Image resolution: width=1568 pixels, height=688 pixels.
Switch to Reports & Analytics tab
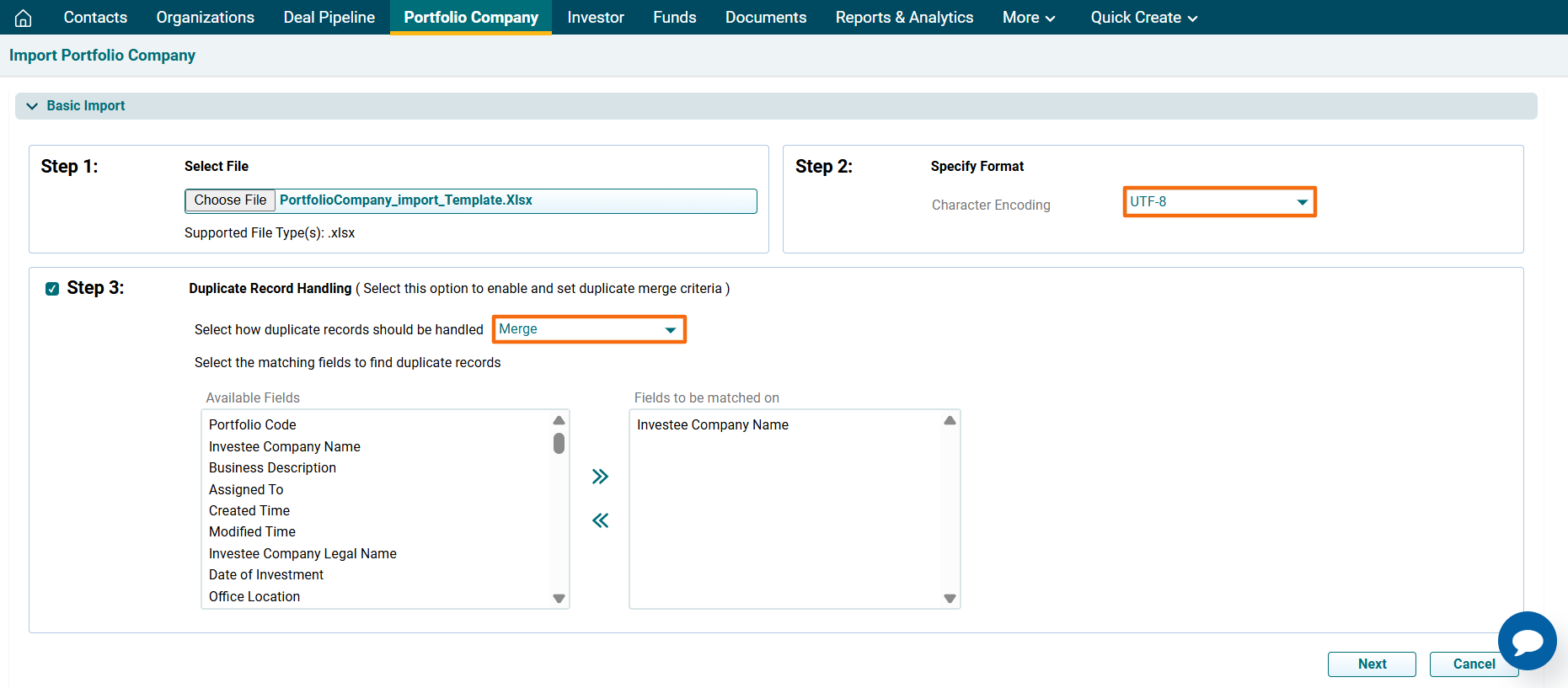904,18
